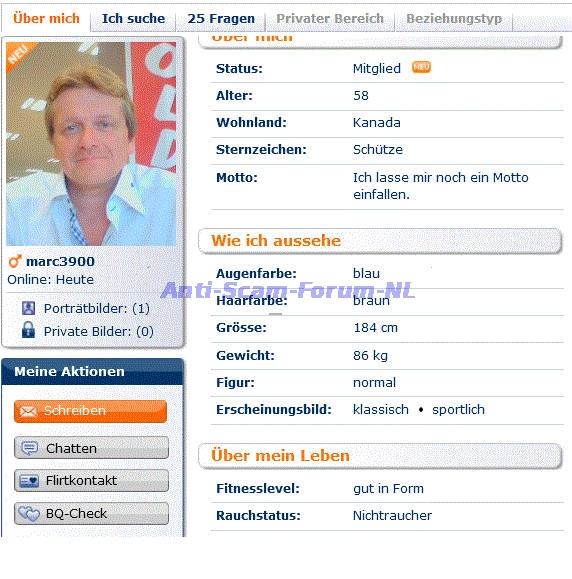Open the Porträtbilder (1) link
Image resolution: width=572 pixels, height=579 pixels.
tap(96, 308)
